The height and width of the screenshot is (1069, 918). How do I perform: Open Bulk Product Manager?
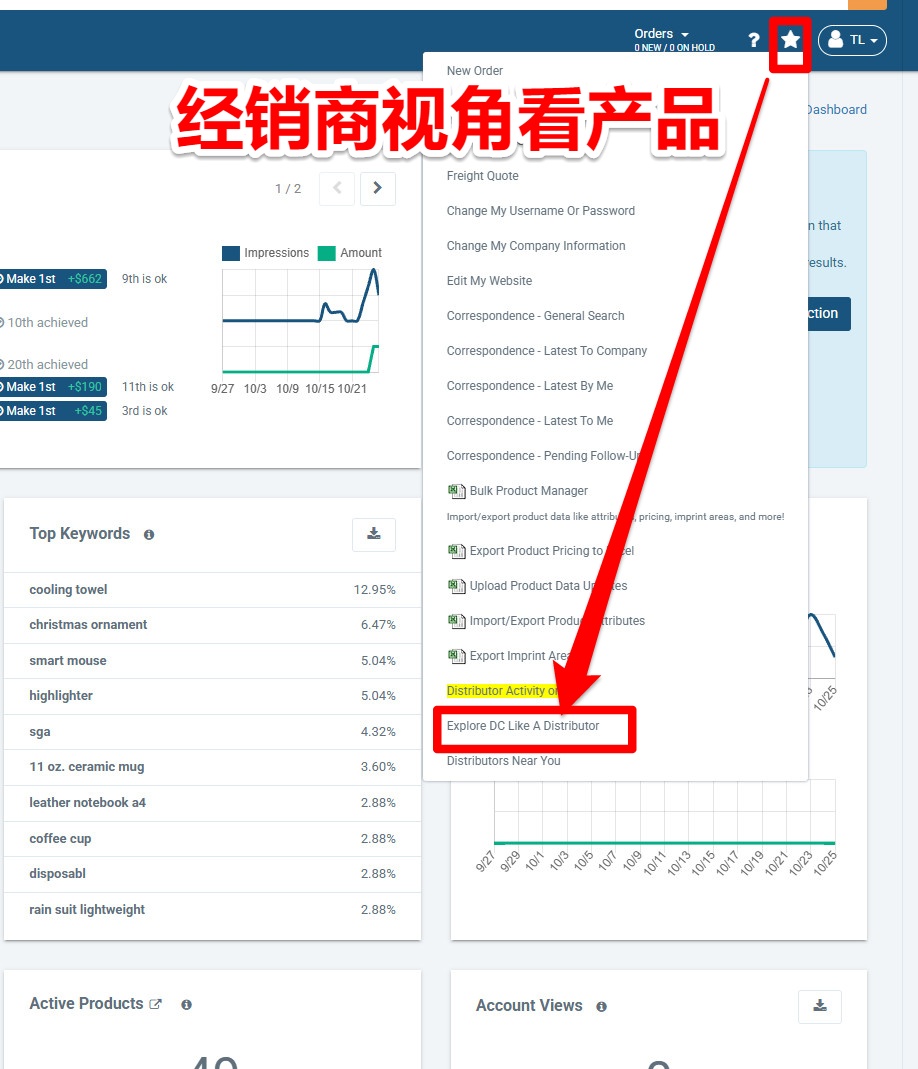click(x=528, y=491)
